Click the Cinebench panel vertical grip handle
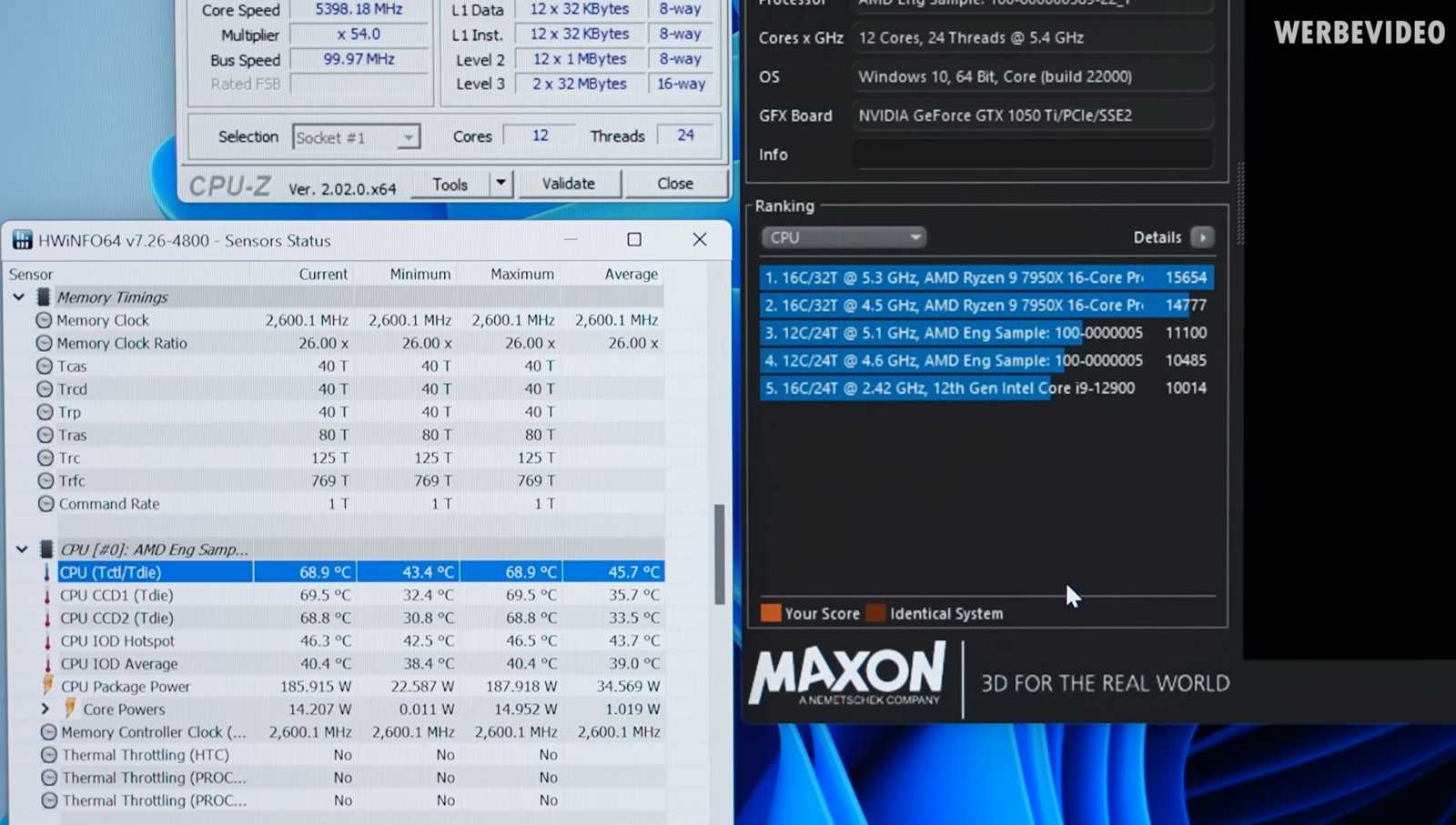The height and width of the screenshot is (825, 1456). [1240, 203]
